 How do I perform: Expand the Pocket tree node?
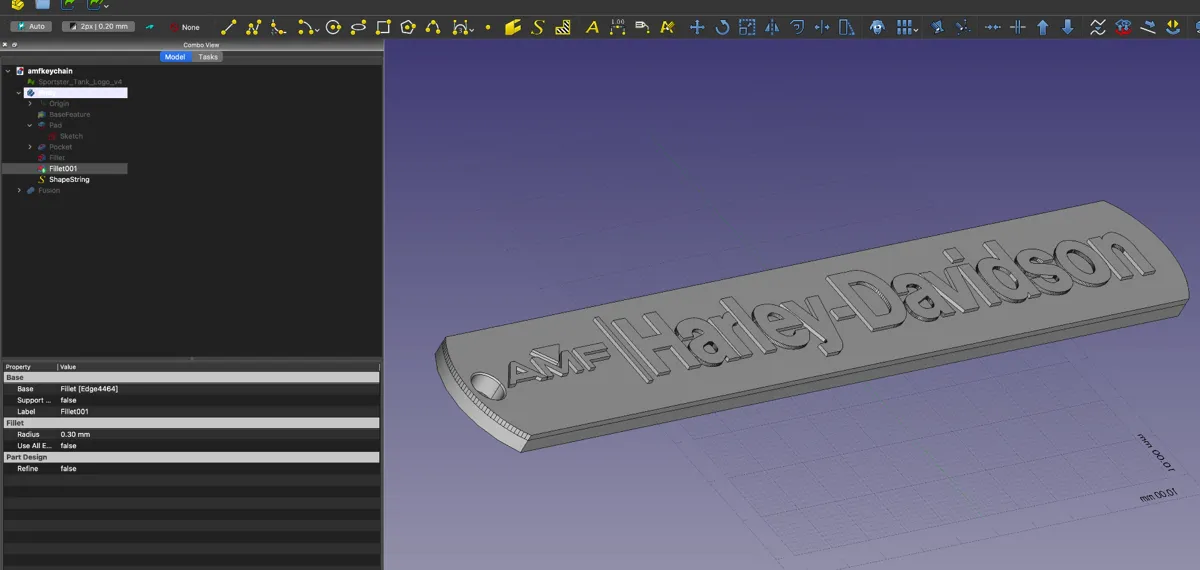pos(30,147)
